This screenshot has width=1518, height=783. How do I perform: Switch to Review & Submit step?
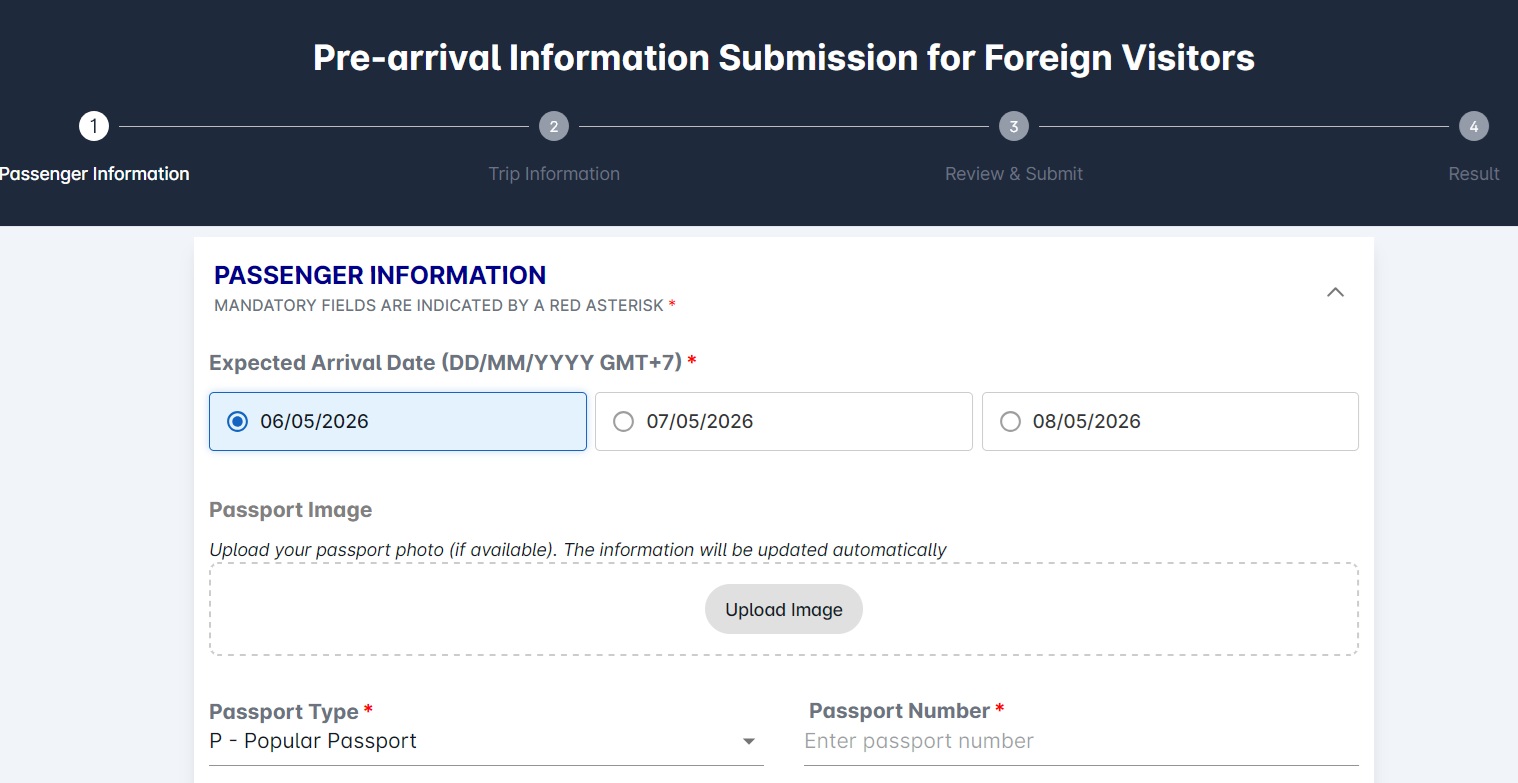point(1014,174)
